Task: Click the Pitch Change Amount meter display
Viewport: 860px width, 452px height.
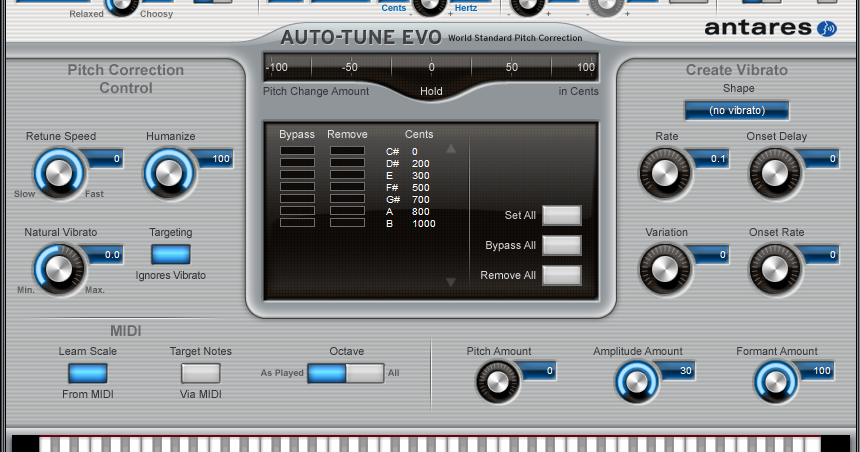Action: (x=431, y=67)
